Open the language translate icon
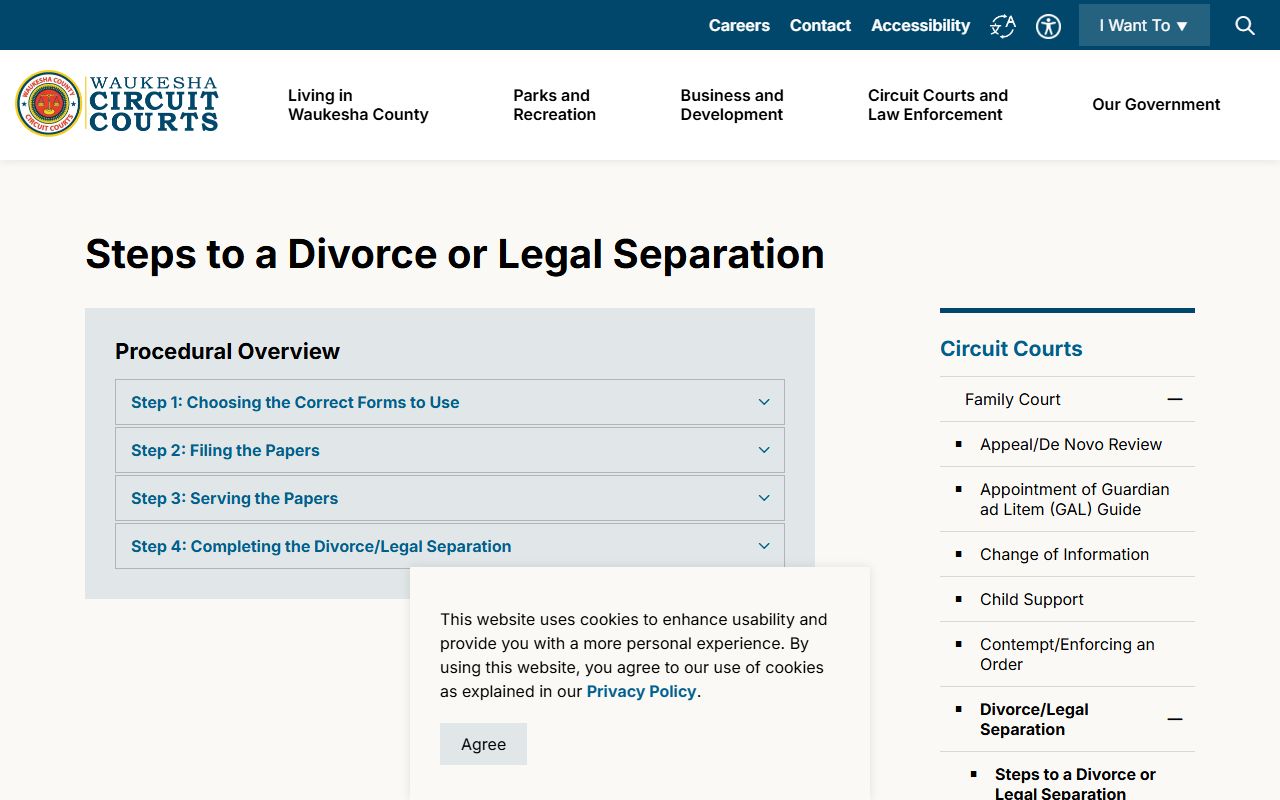This screenshot has height=800, width=1280. [1003, 26]
